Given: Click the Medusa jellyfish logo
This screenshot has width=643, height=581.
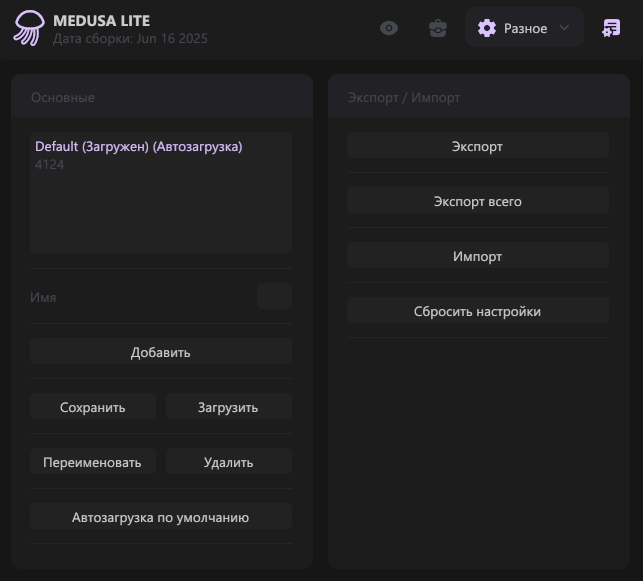Looking at the screenshot, I should [x=29, y=28].
